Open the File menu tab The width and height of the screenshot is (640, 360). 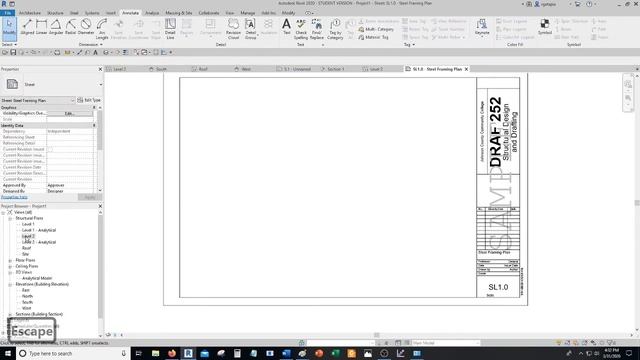tap(8, 13)
